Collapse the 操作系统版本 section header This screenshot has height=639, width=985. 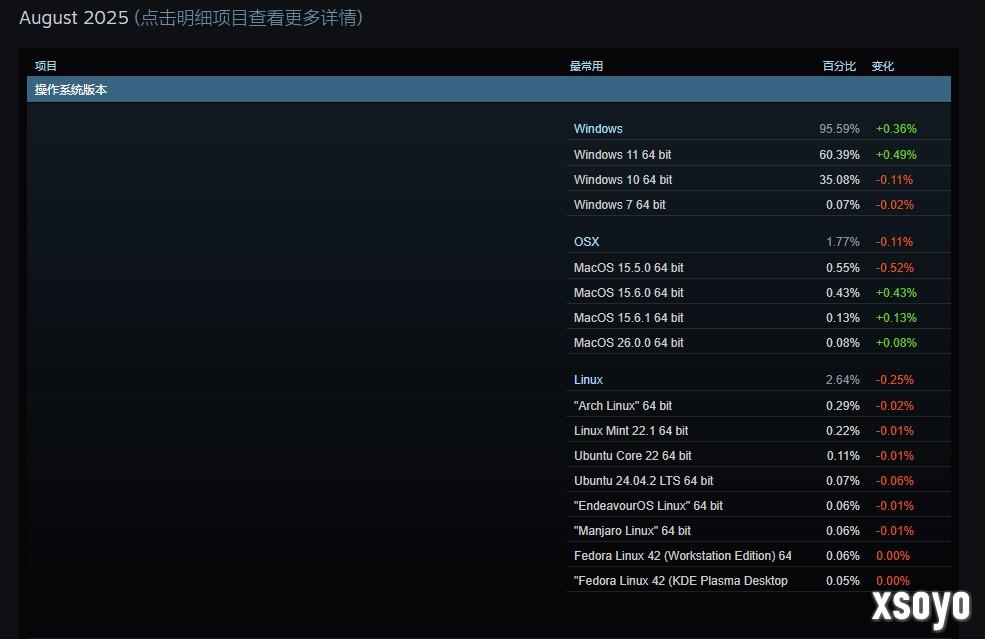(489, 89)
